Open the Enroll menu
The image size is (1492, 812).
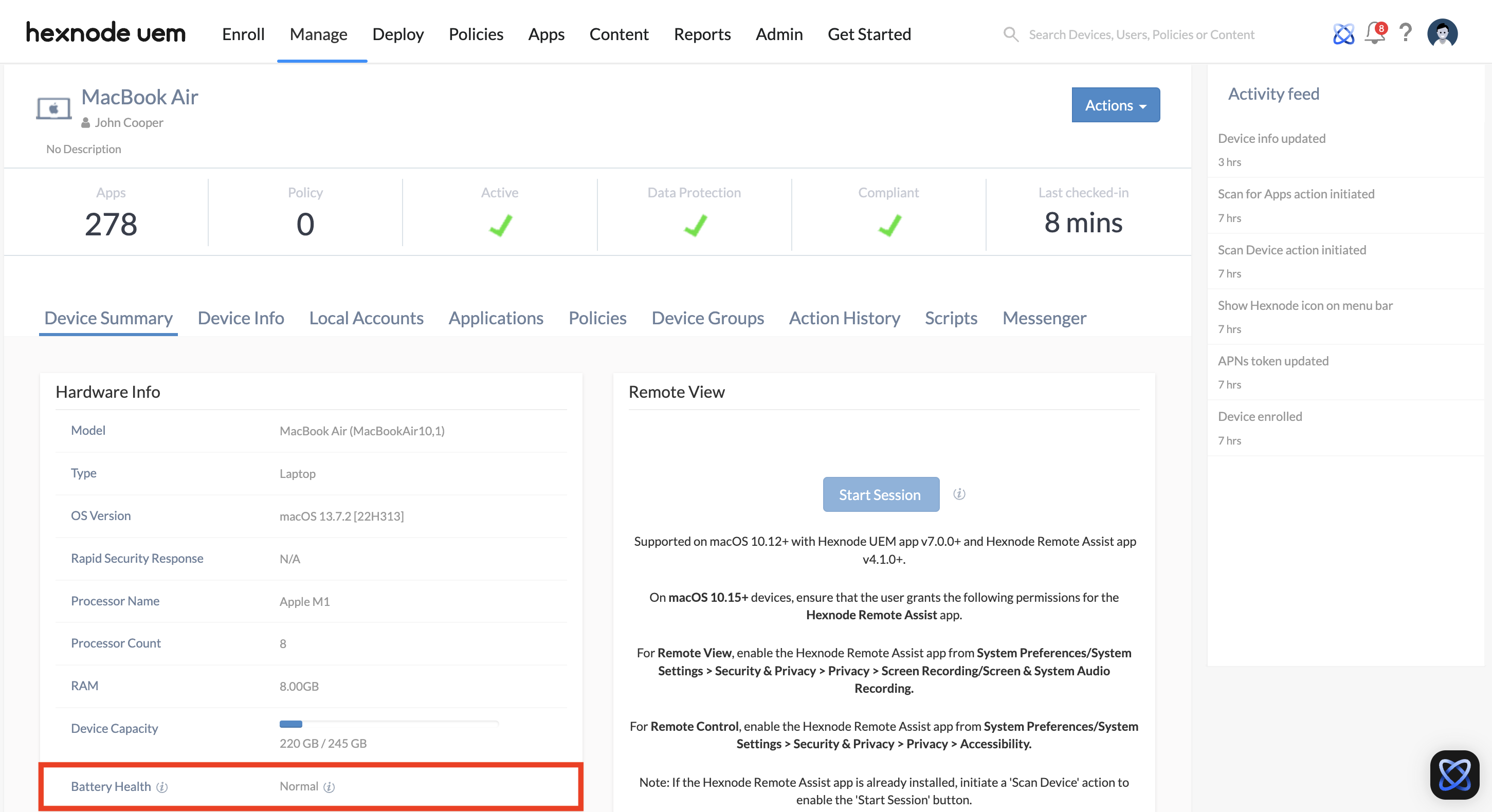pos(243,34)
